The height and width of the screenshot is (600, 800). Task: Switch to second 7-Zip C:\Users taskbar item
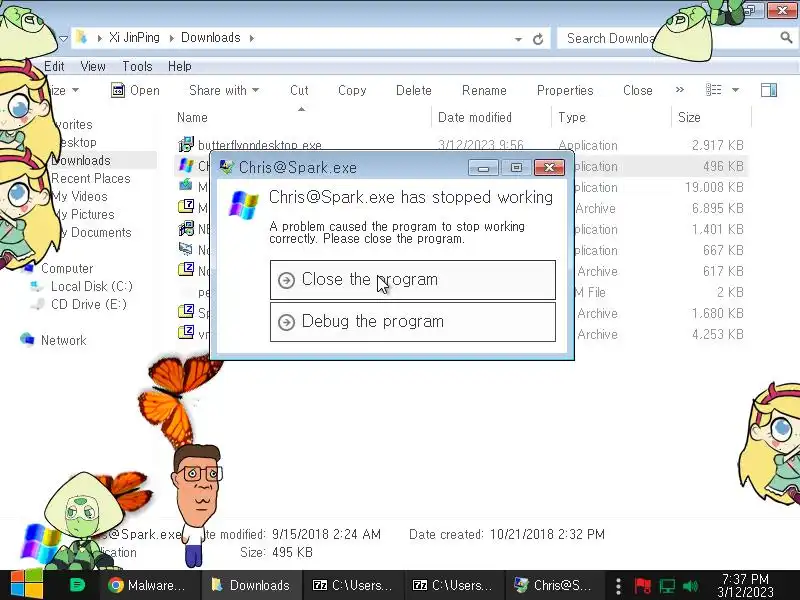click(452, 585)
